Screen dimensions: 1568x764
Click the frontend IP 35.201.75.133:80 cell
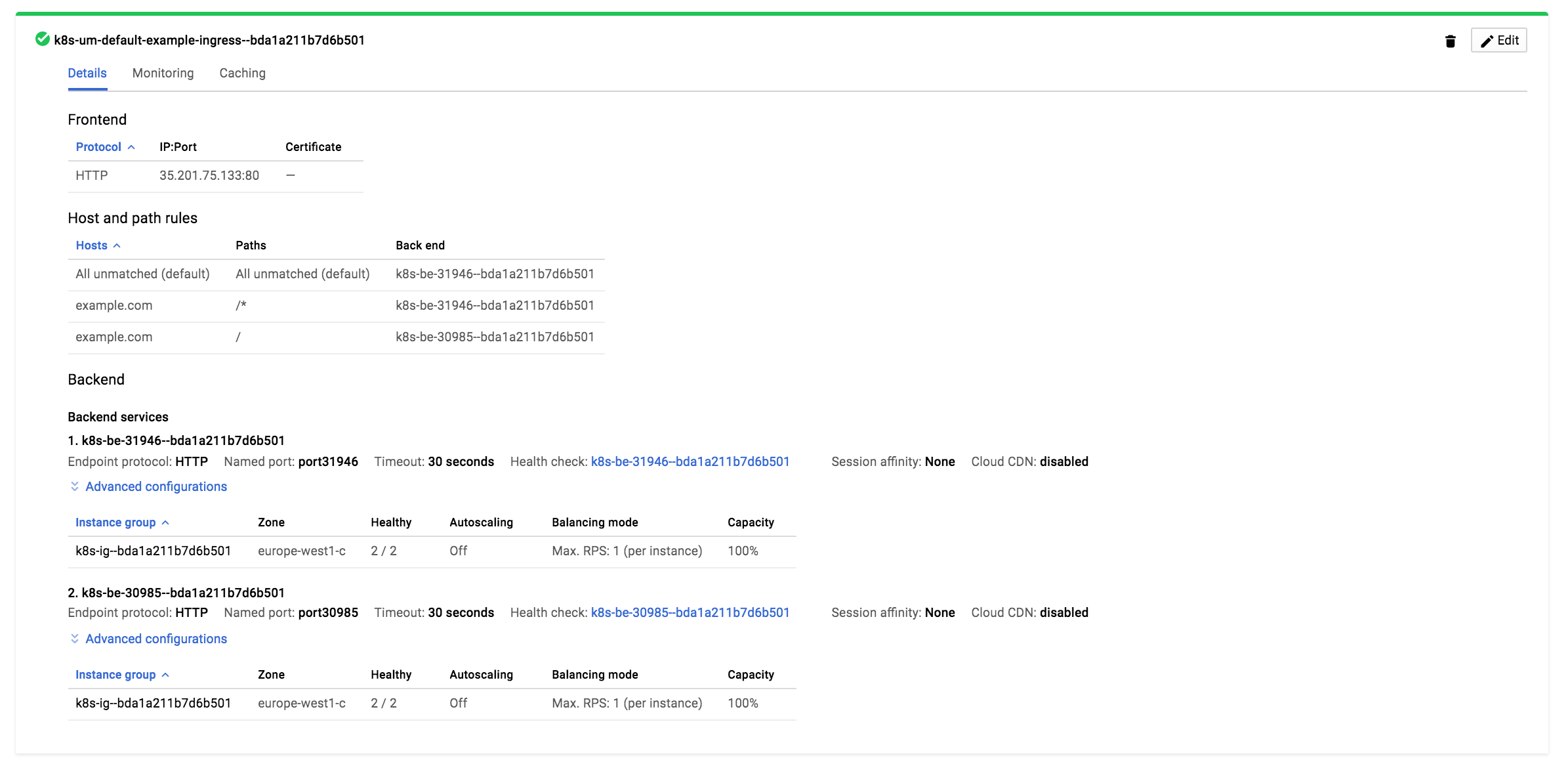coord(209,176)
